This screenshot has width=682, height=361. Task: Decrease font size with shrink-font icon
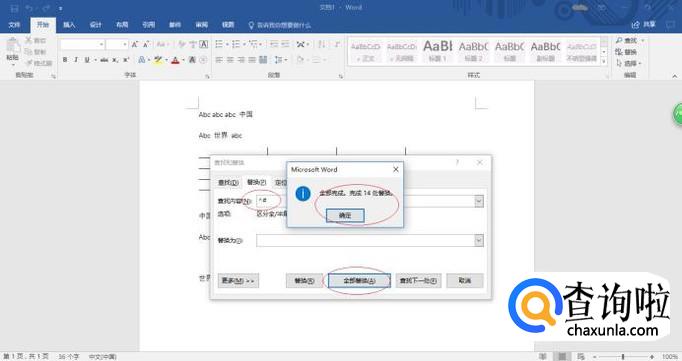(x=146, y=44)
